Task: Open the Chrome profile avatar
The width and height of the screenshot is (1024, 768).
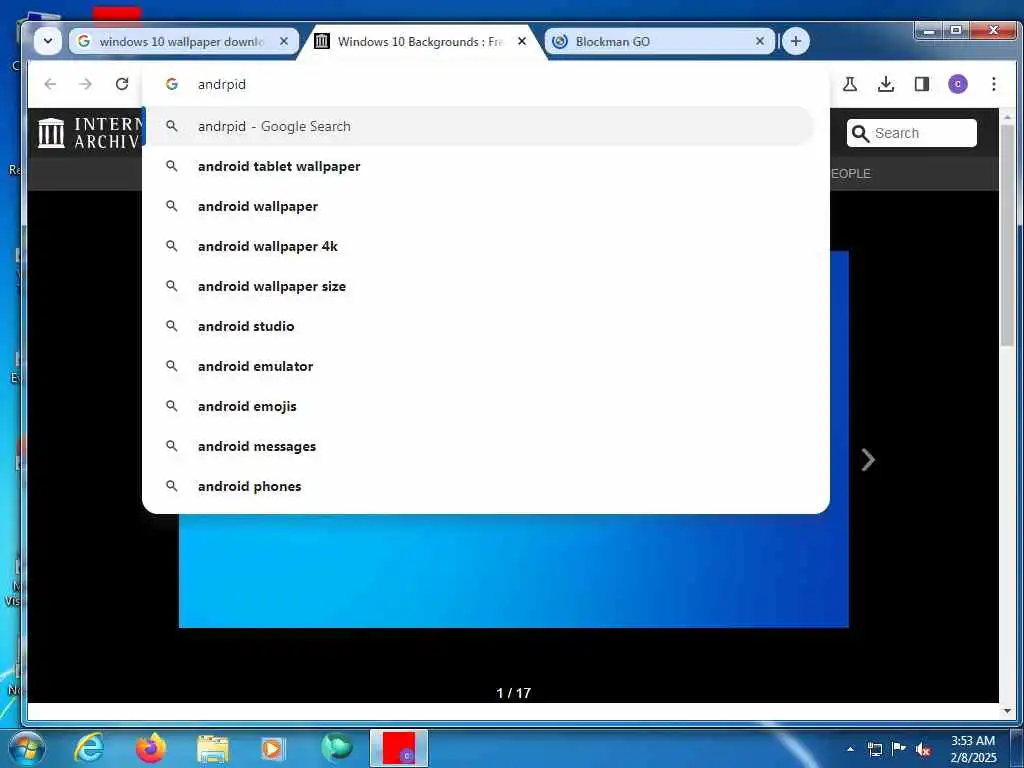Action: pyautogui.click(x=957, y=84)
